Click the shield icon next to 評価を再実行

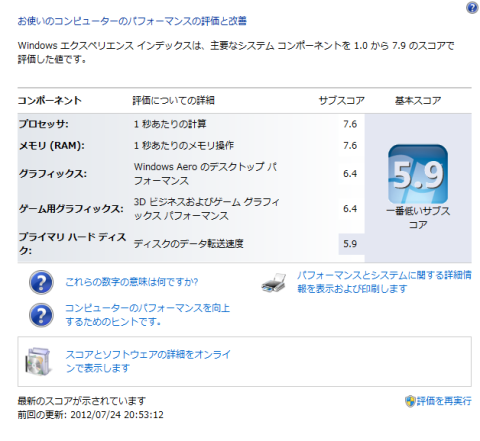pos(410,401)
